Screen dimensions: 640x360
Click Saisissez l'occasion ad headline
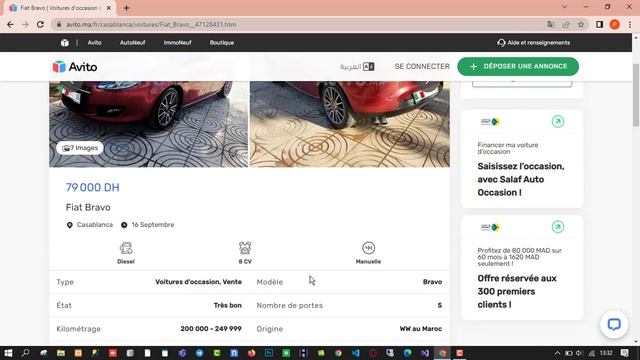[521, 179]
